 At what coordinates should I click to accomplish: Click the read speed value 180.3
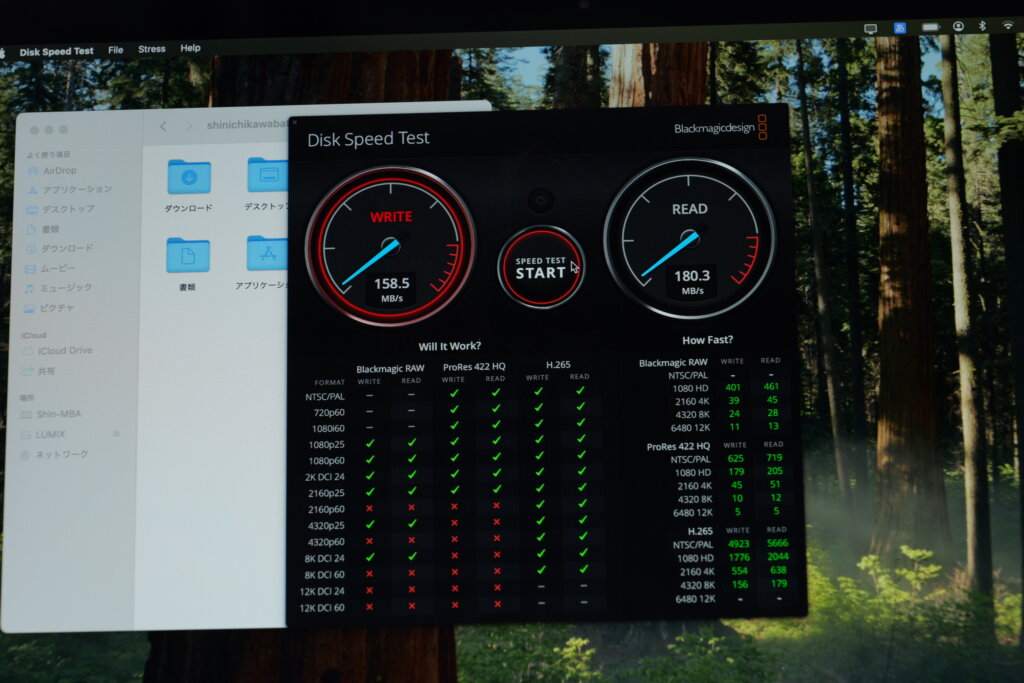coord(692,276)
